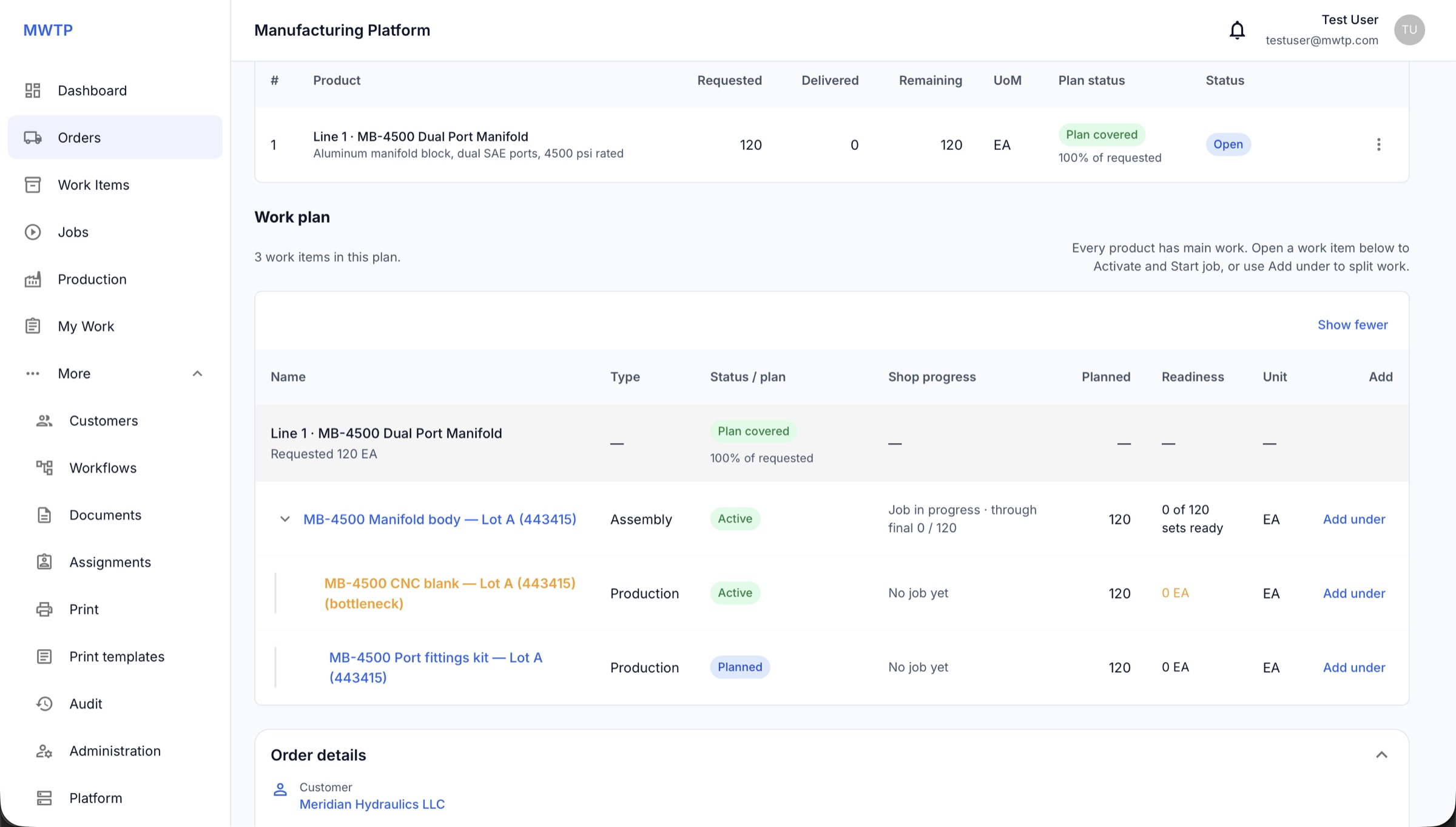Open the Dashboard menu item
Image resolution: width=1456 pixels, height=827 pixels.
click(x=115, y=90)
